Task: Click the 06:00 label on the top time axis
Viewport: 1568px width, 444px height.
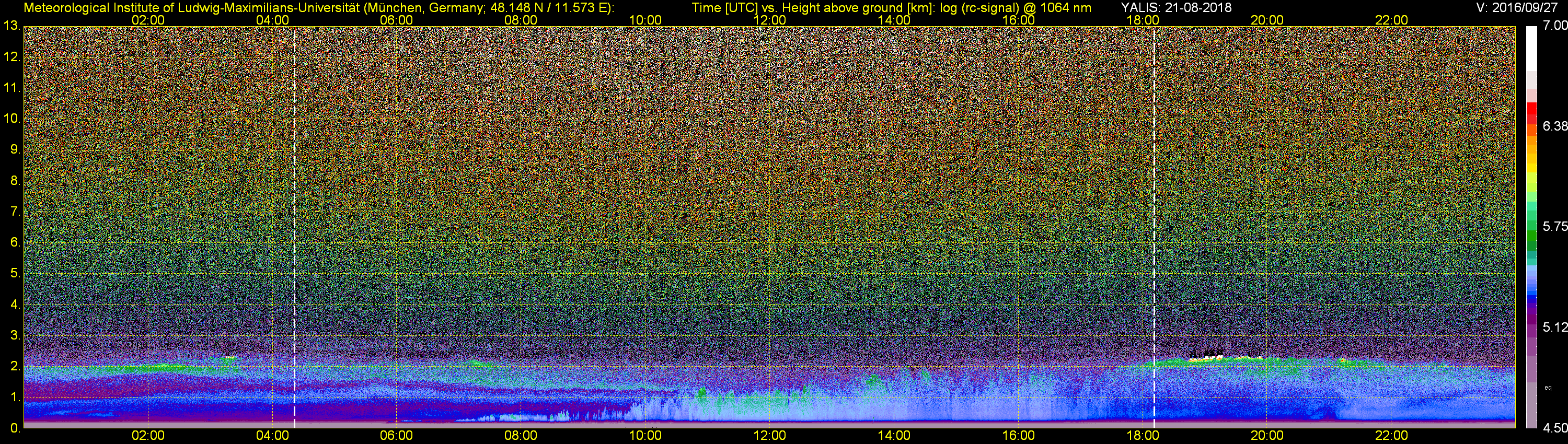Action: (x=396, y=20)
